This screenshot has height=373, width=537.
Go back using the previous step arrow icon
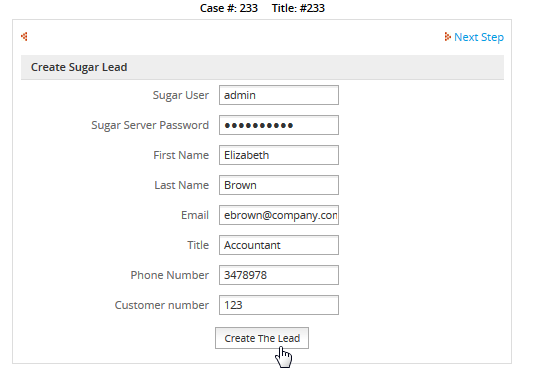click(x=24, y=36)
